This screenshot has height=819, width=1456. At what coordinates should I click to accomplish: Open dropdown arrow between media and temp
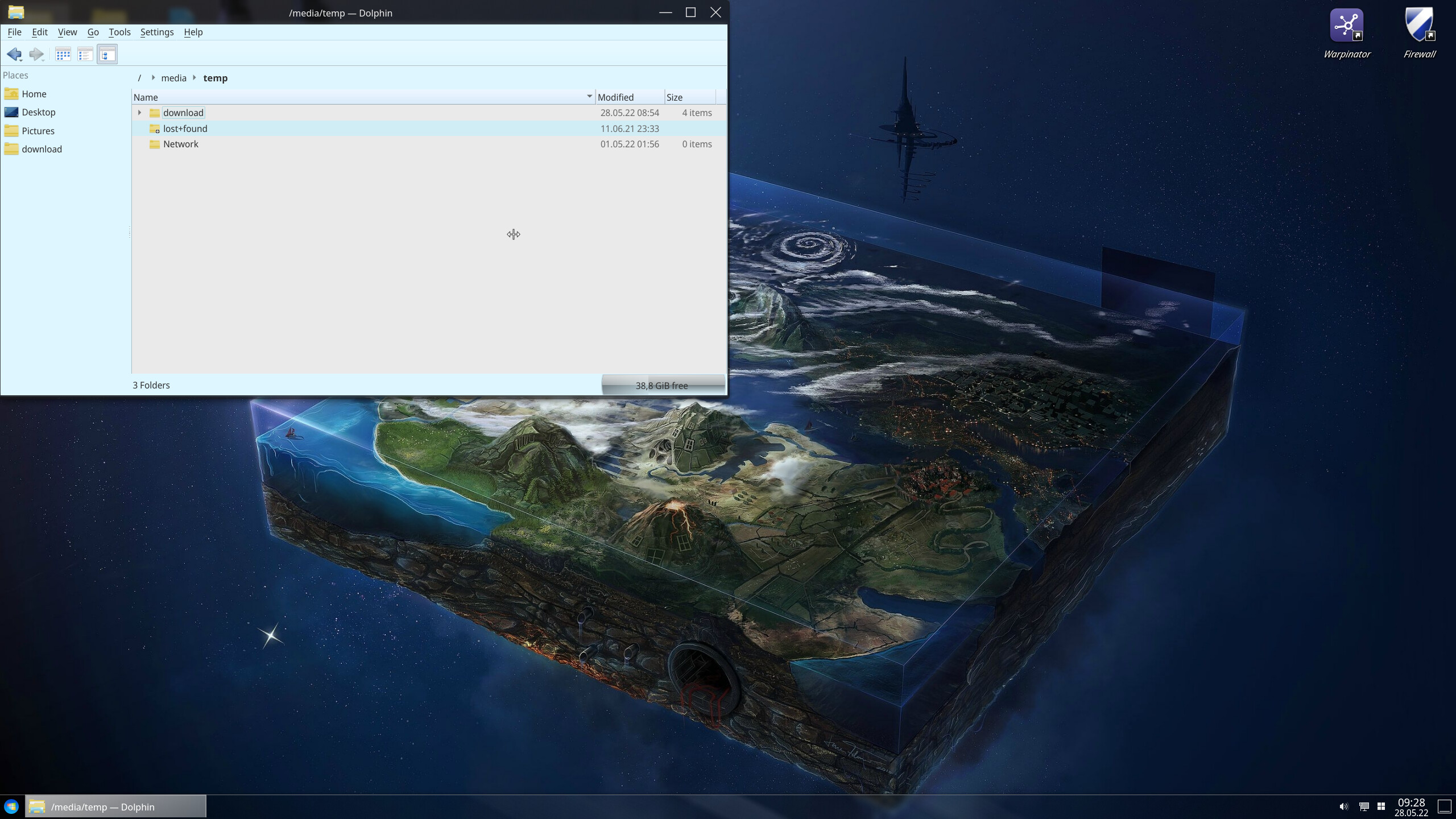[195, 78]
